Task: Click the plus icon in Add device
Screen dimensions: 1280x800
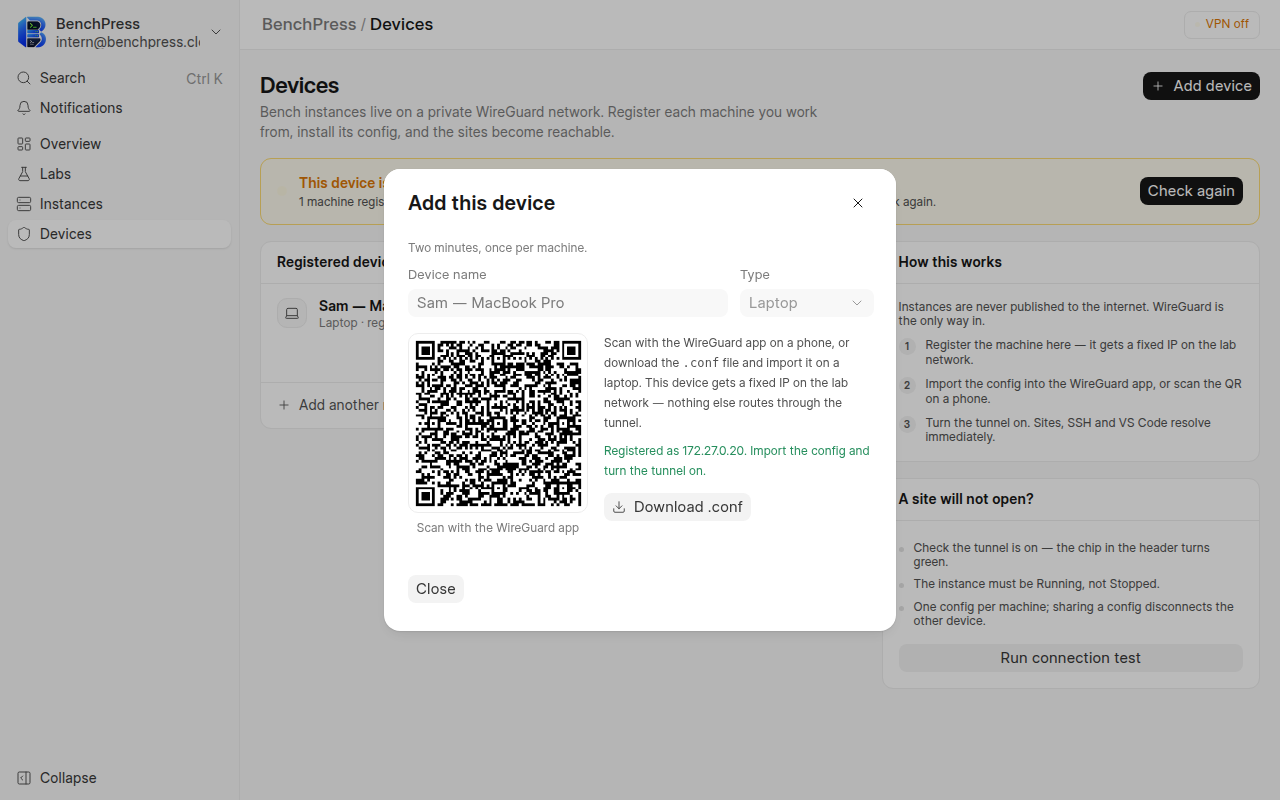Action: pos(1158,86)
